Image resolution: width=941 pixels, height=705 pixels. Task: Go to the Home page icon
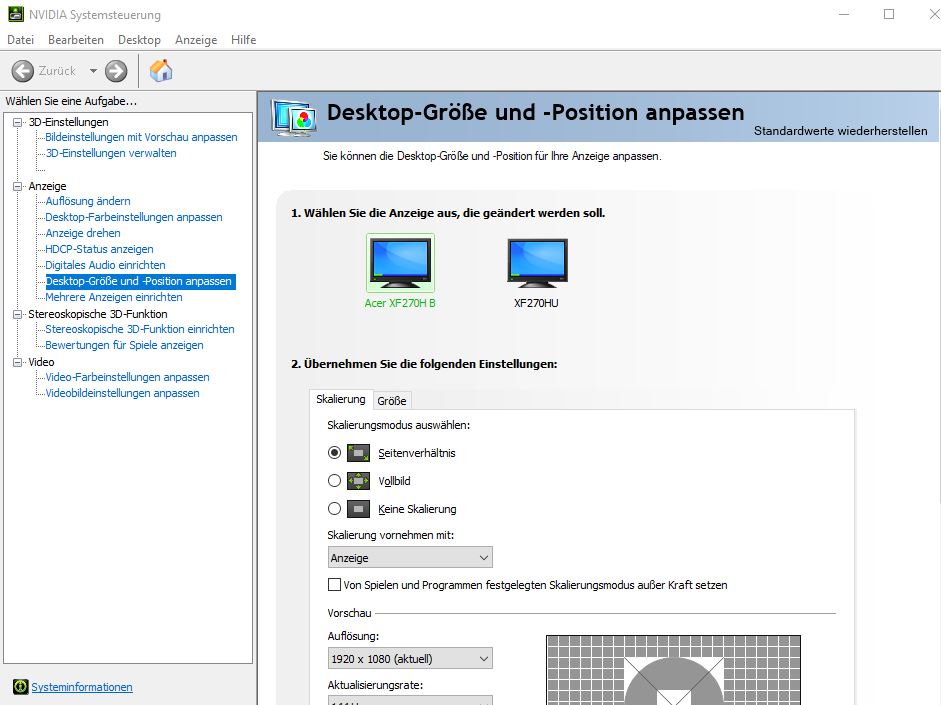pos(161,71)
